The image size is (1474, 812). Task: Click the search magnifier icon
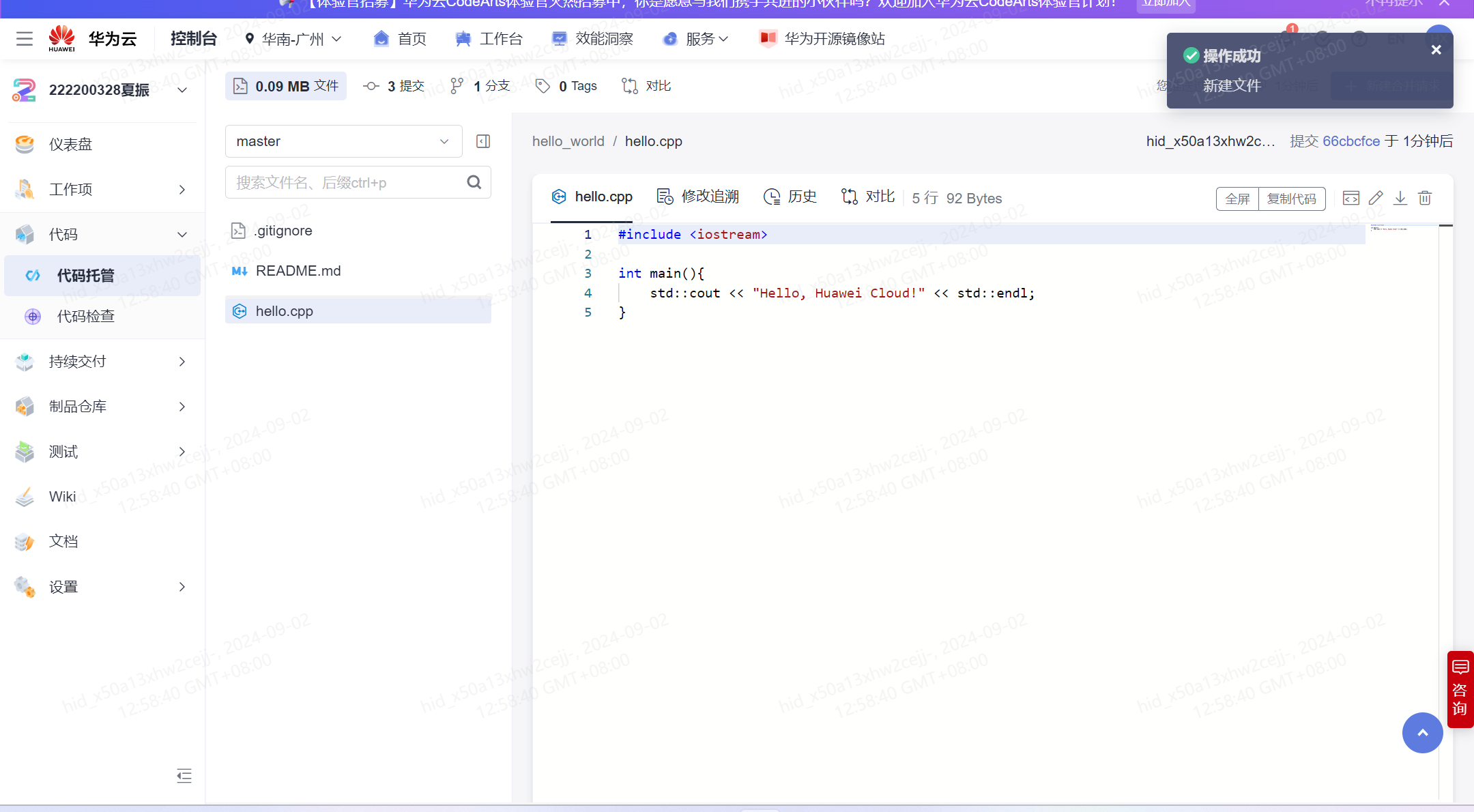[x=474, y=182]
